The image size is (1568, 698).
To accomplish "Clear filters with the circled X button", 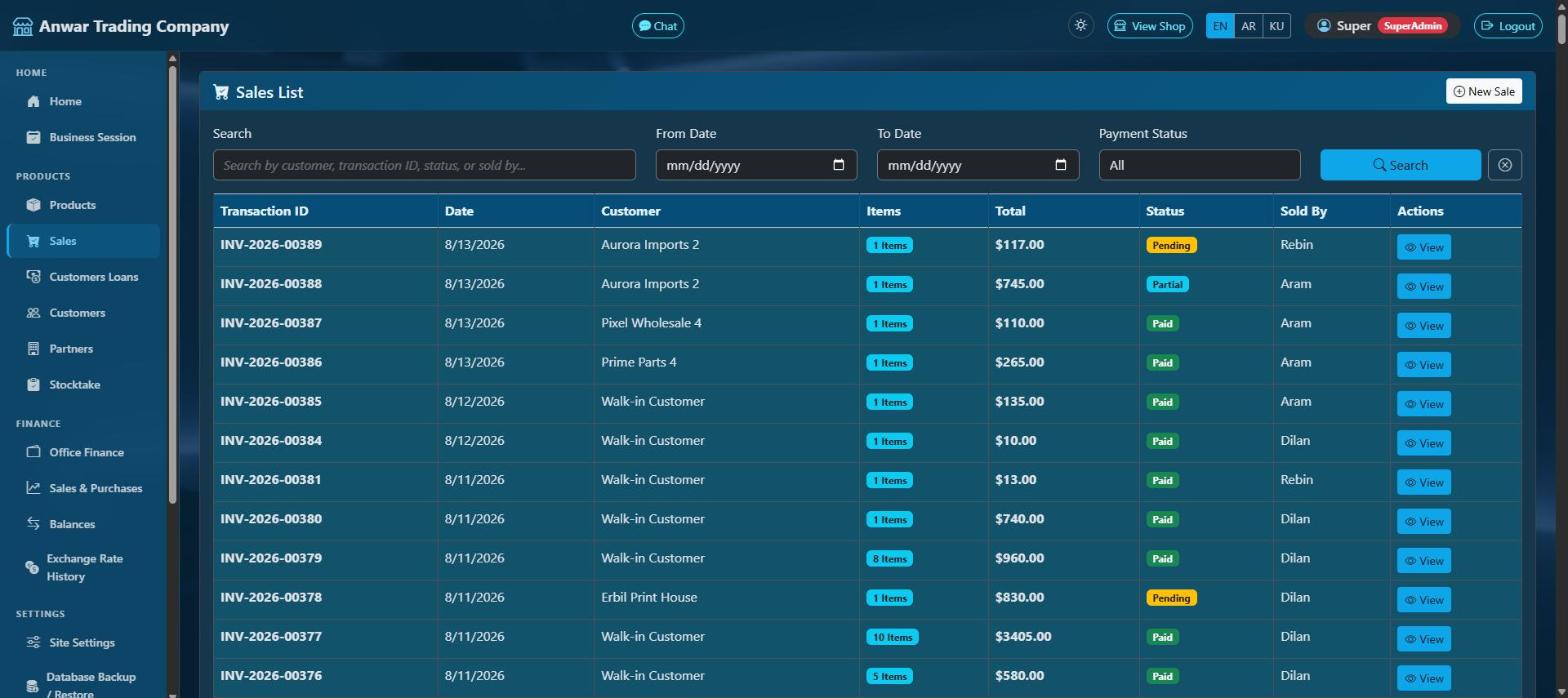I will tap(1505, 165).
